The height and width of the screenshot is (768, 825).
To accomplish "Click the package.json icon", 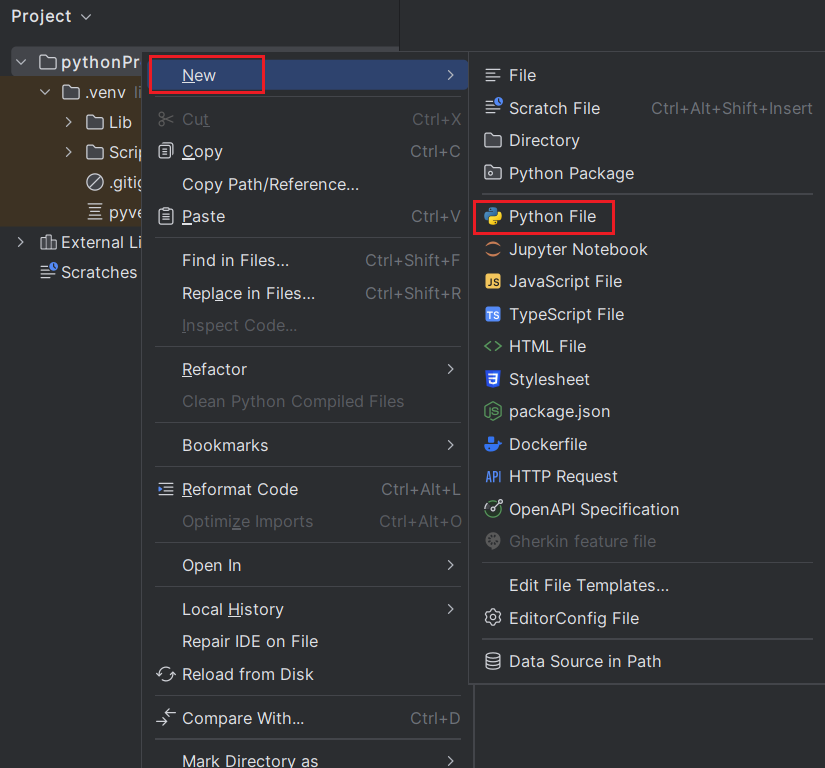I will 493,411.
